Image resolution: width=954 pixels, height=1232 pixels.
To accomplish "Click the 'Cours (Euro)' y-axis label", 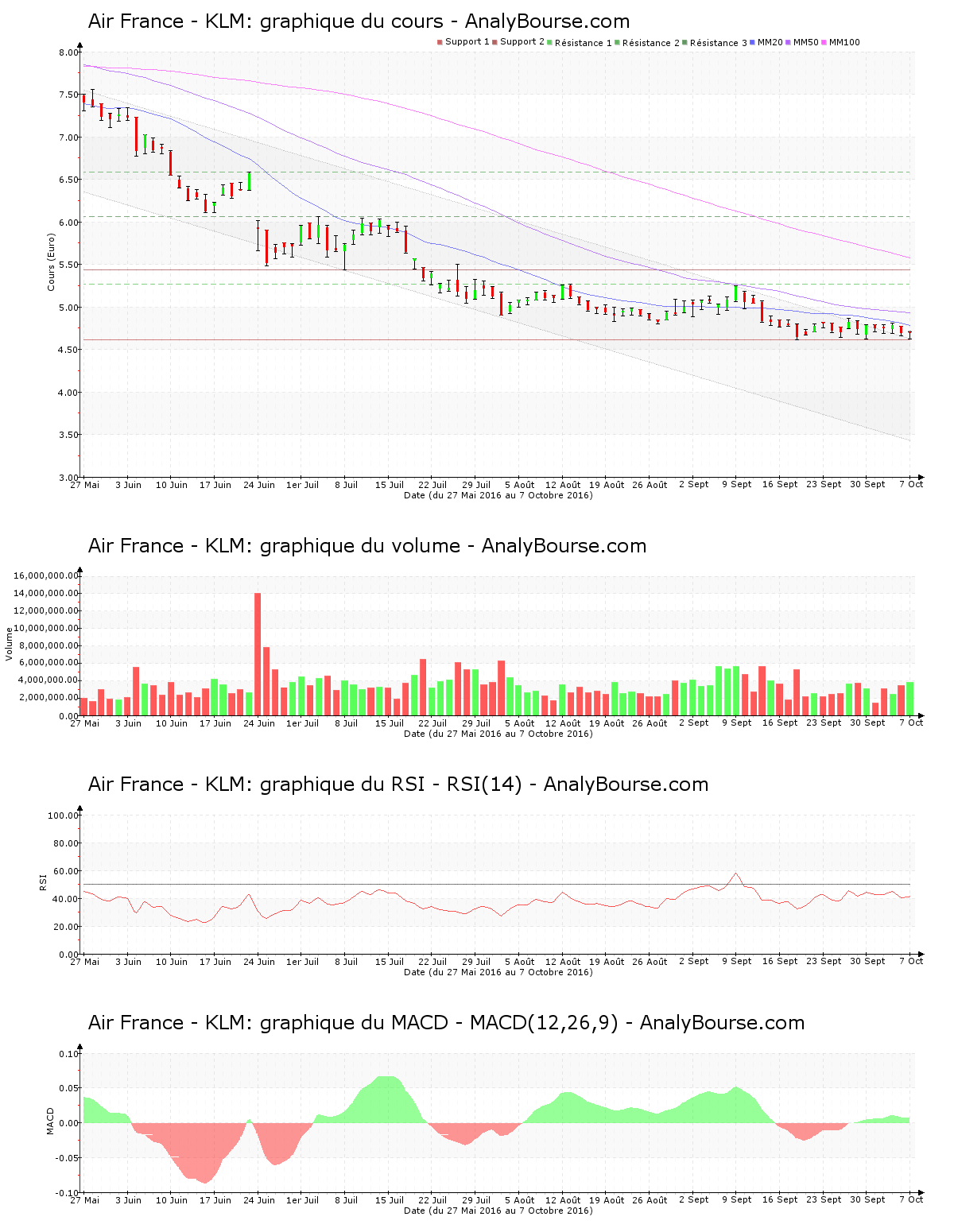I will 52,262.
